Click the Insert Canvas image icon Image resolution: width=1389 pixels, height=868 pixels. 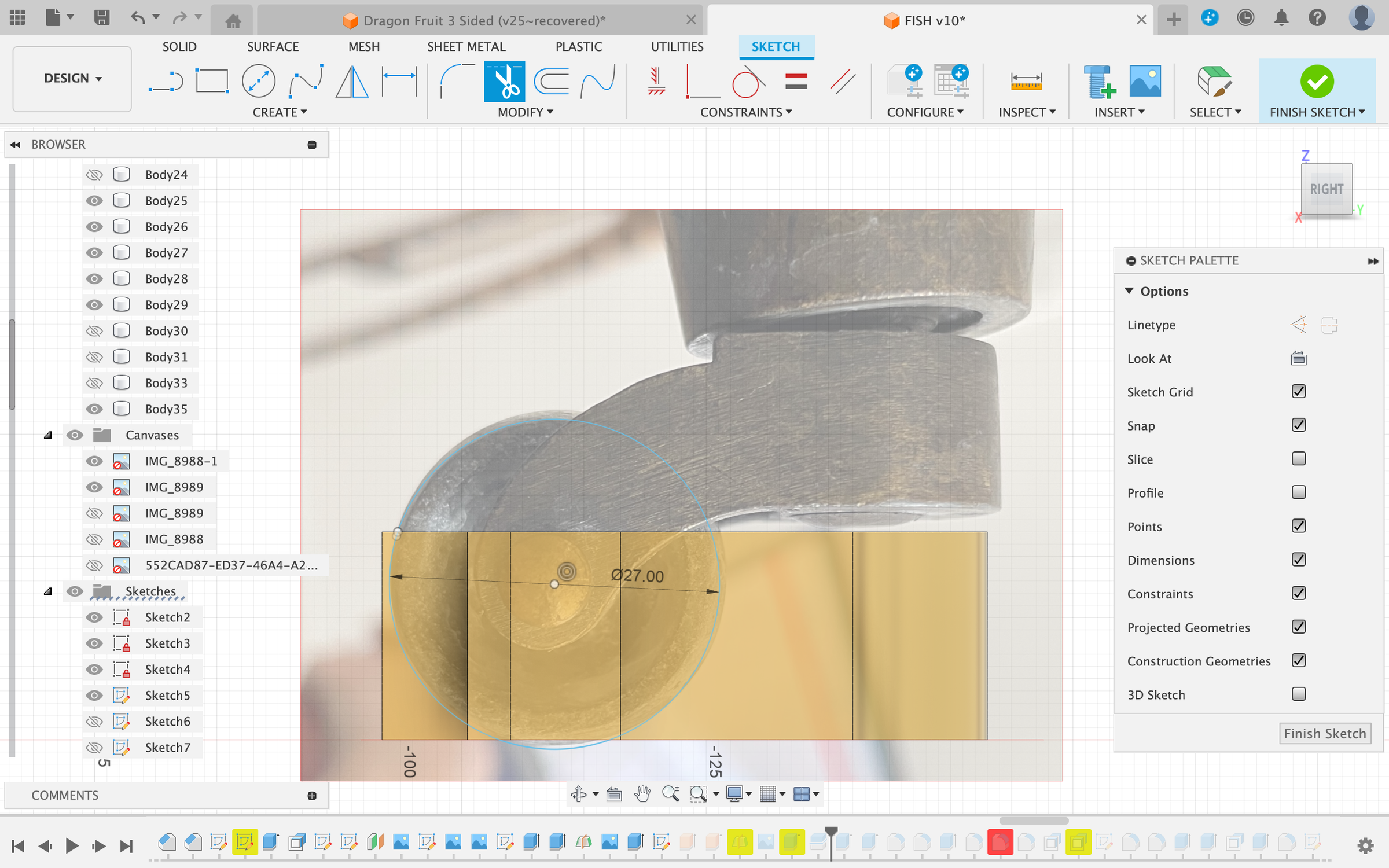coord(1144,82)
